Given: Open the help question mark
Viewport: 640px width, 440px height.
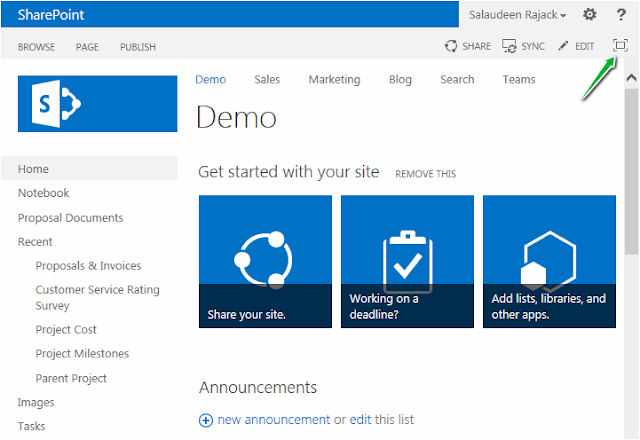Looking at the screenshot, I should [x=621, y=14].
